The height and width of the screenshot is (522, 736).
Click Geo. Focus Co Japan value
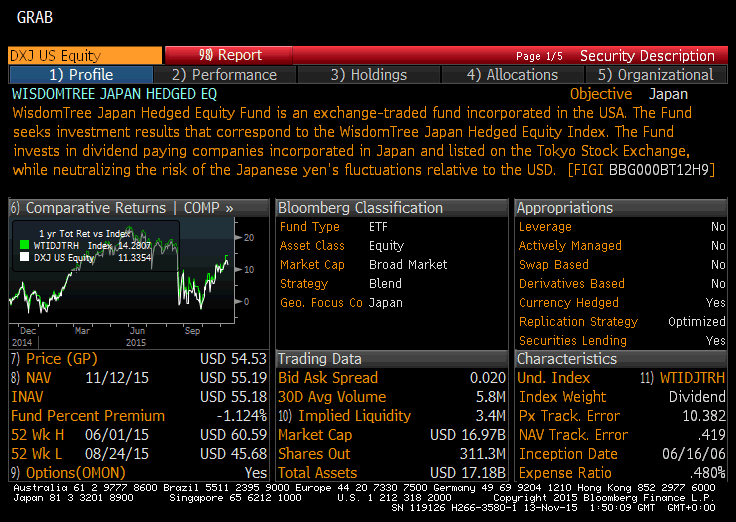click(385, 303)
